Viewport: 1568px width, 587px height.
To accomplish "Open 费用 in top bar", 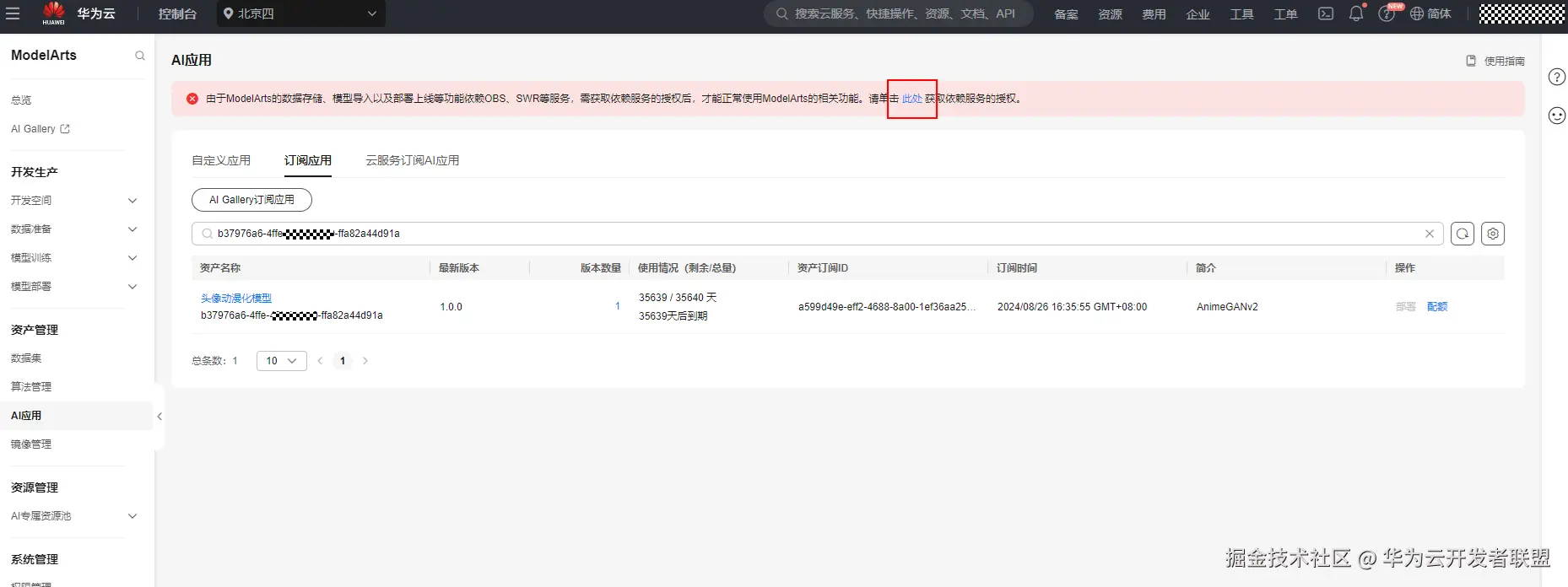I will (x=1154, y=13).
